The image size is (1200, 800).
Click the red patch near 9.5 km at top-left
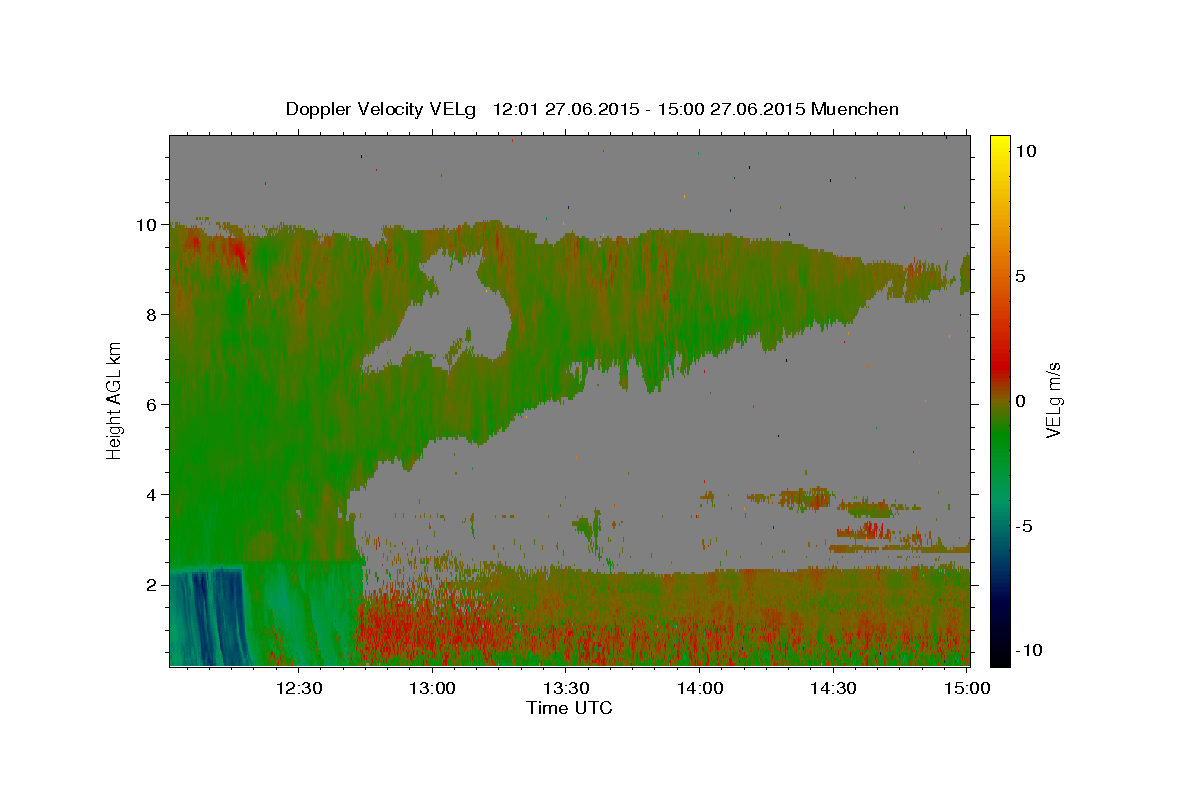[237, 252]
